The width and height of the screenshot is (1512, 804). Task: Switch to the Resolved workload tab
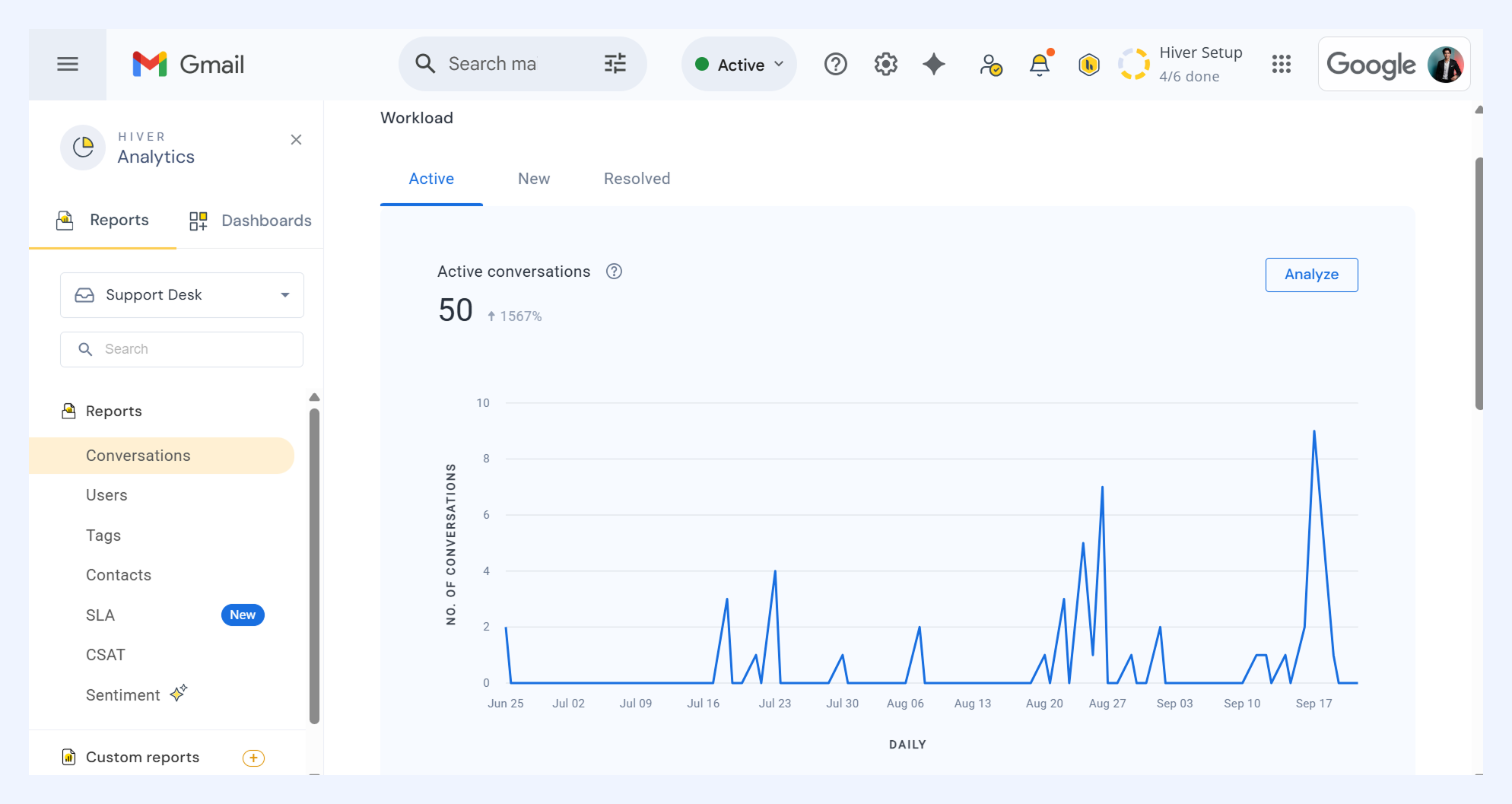(x=637, y=179)
